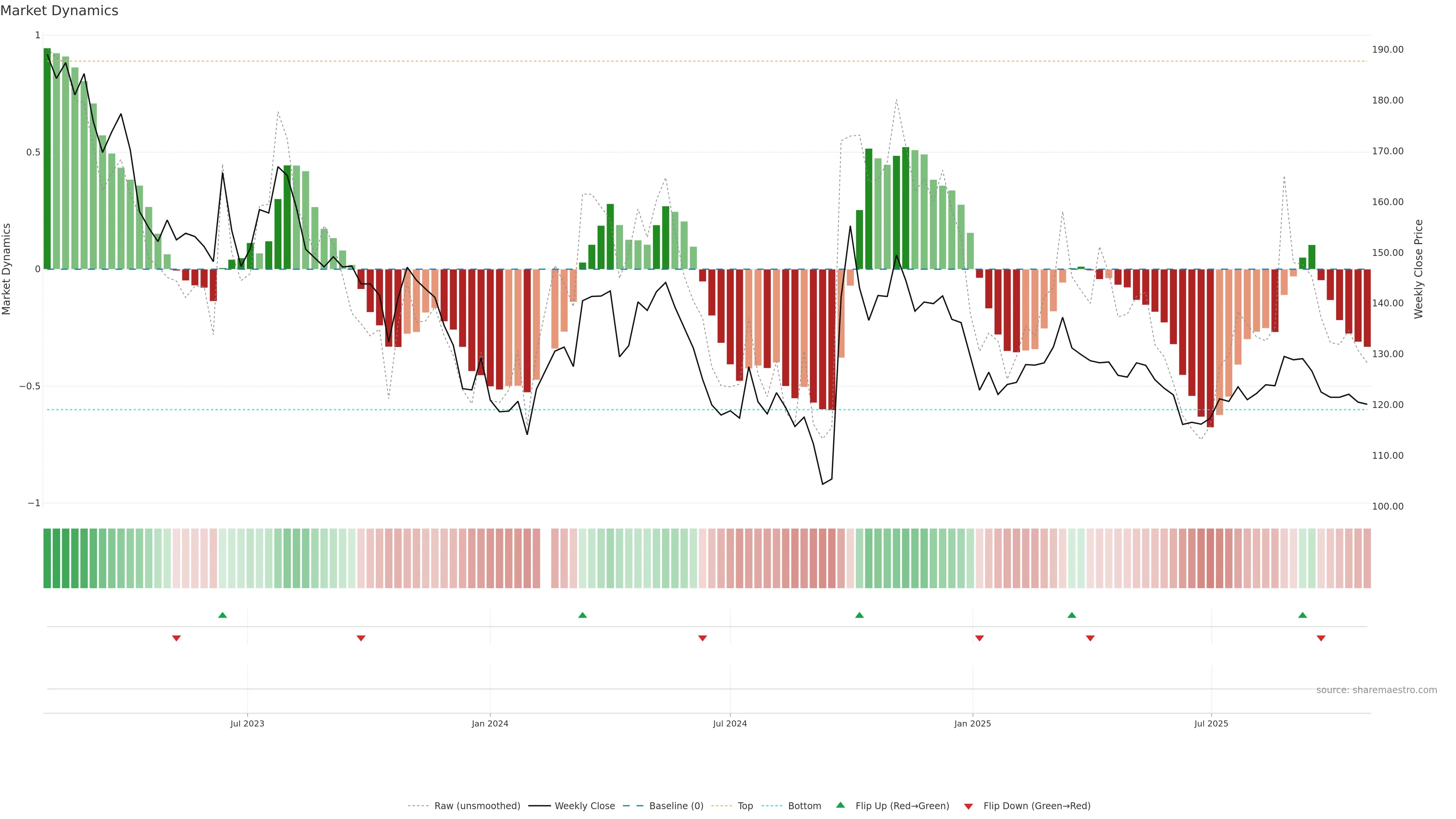Click the source: sharemaestro.com text
The image size is (1456, 819).
pyautogui.click(x=1376, y=690)
